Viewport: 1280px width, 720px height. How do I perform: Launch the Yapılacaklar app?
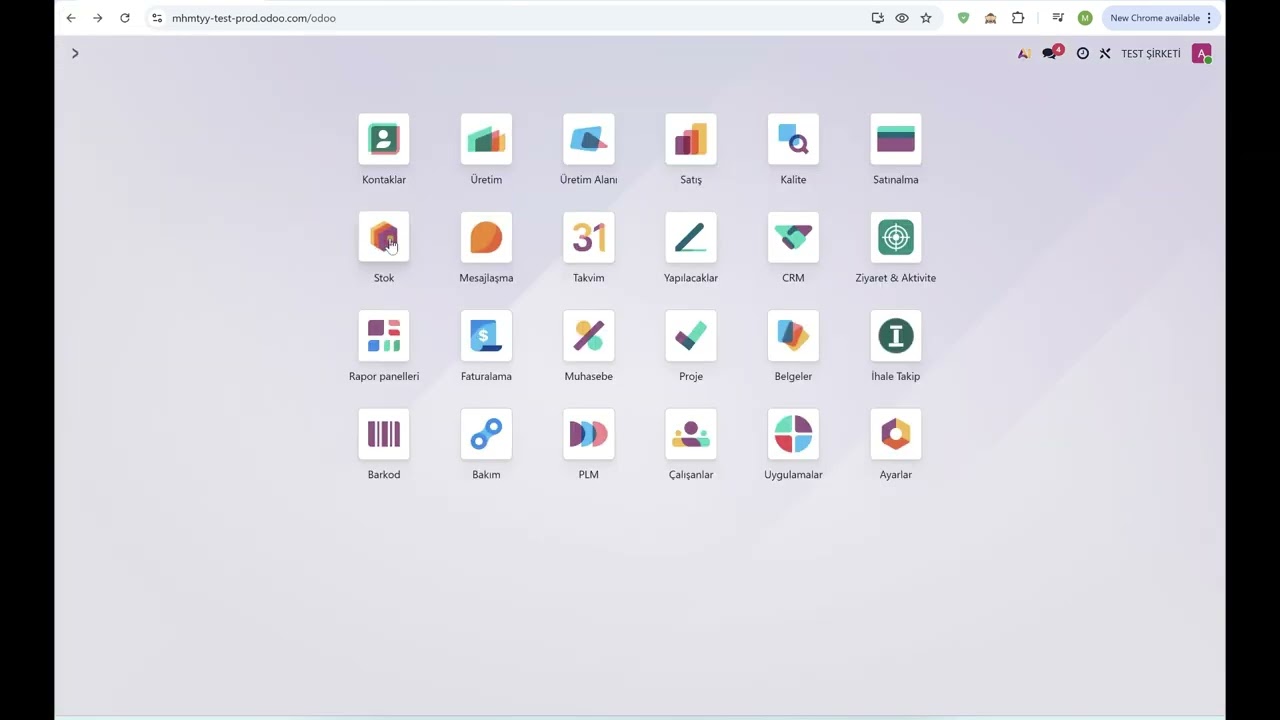(x=691, y=237)
